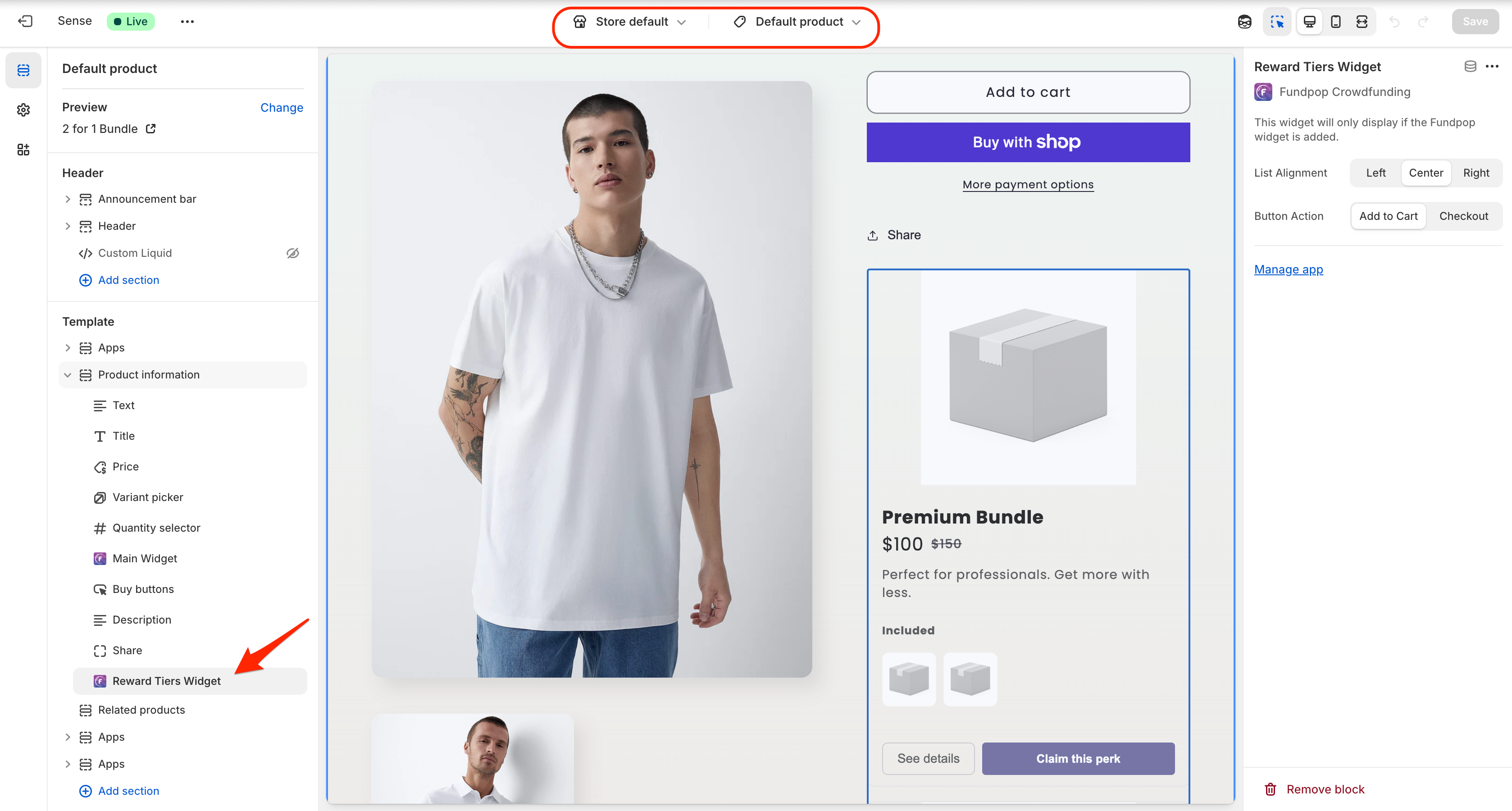Set Button Action to Checkout
This screenshot has height=811, width=1512.
coord(1464,216)
